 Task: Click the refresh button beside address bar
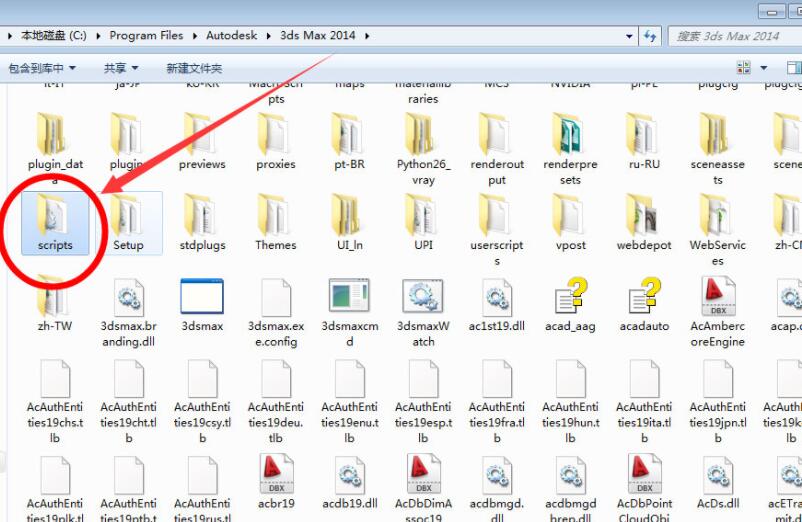click(651, 35)
